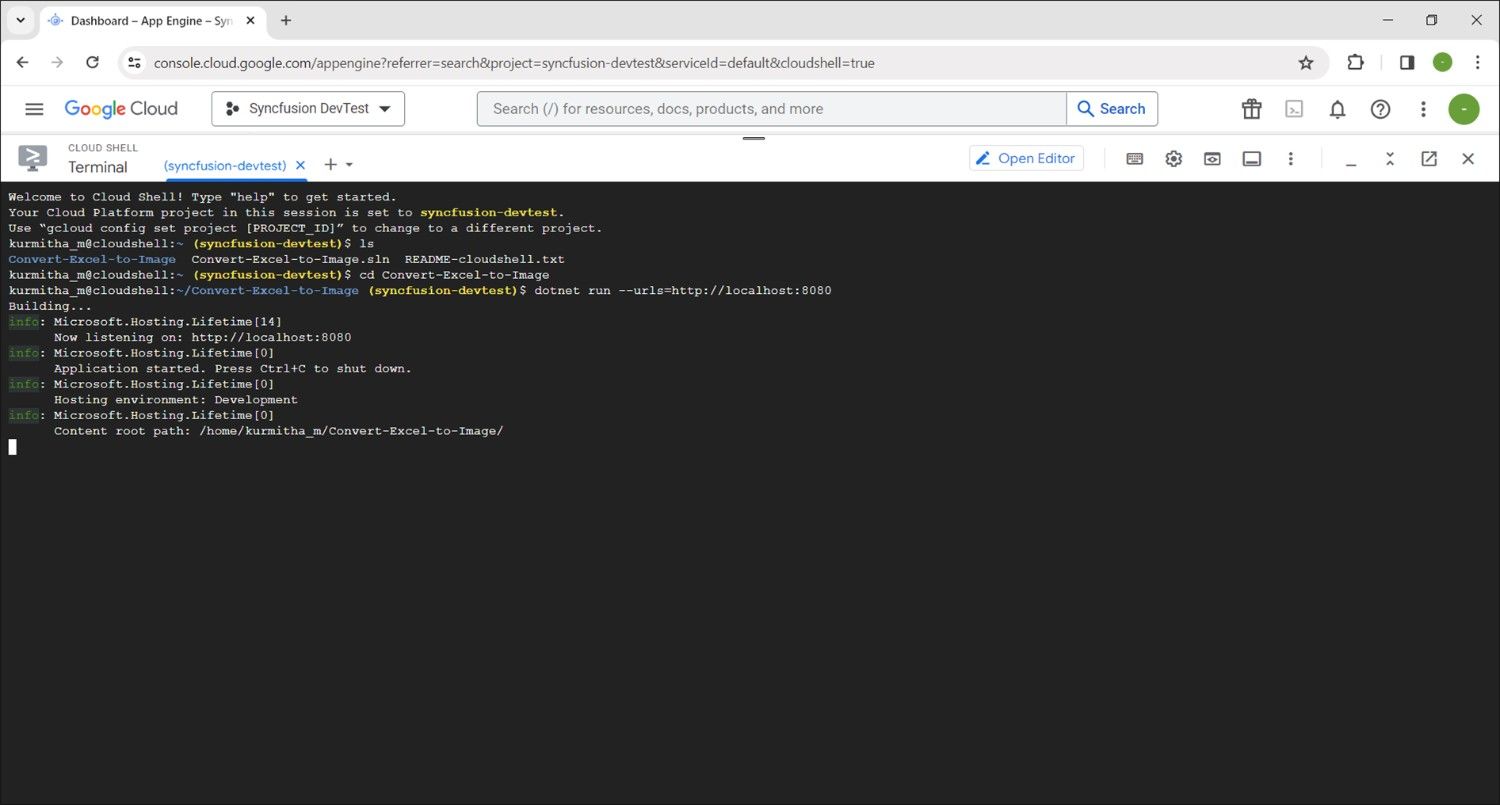Open the notifications bell

click(1337, 109)
